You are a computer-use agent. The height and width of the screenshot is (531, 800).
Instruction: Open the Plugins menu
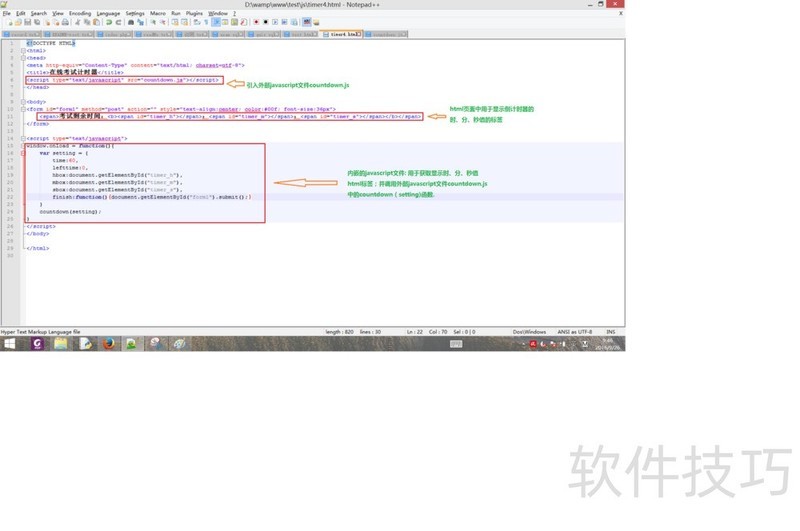tap(194, 13)
